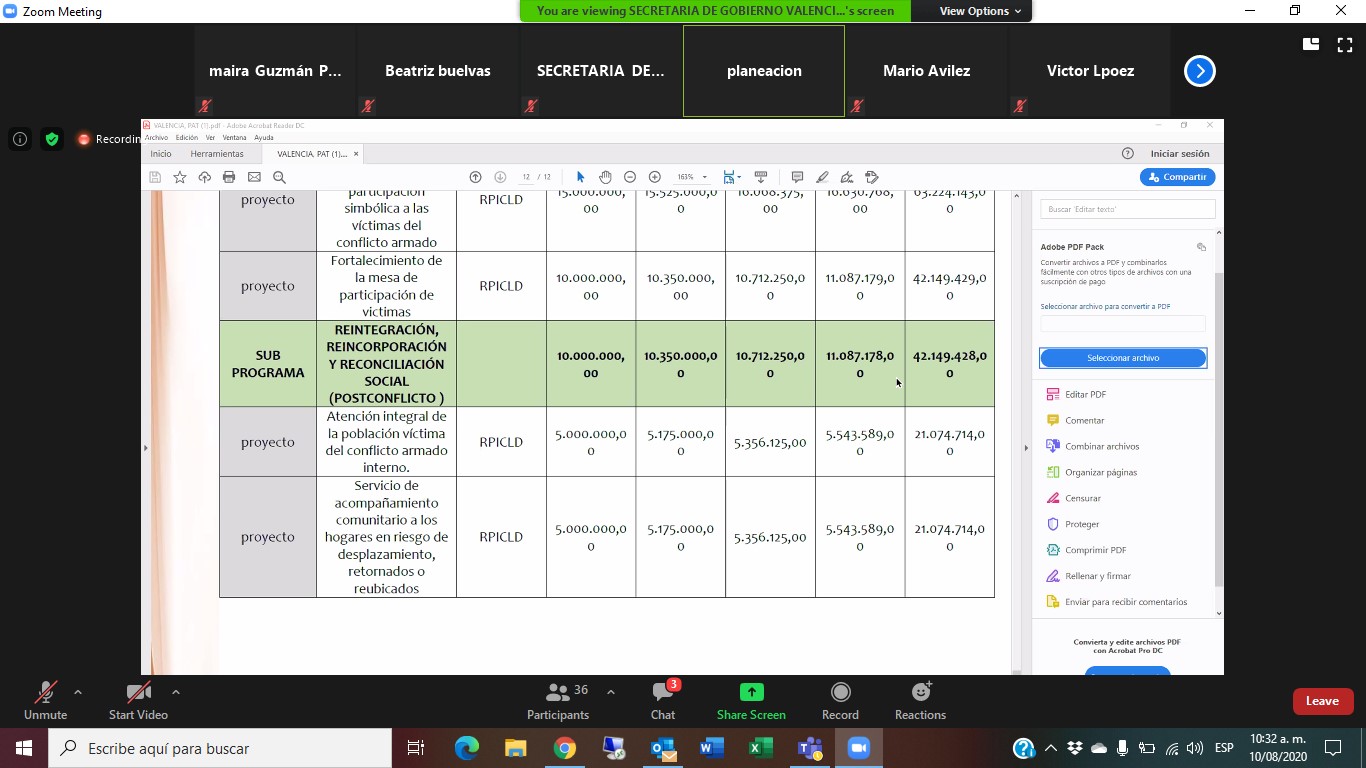Screen dimensions: 1366x768
Task: Unmute the microphone
Action: coord(45,701)
